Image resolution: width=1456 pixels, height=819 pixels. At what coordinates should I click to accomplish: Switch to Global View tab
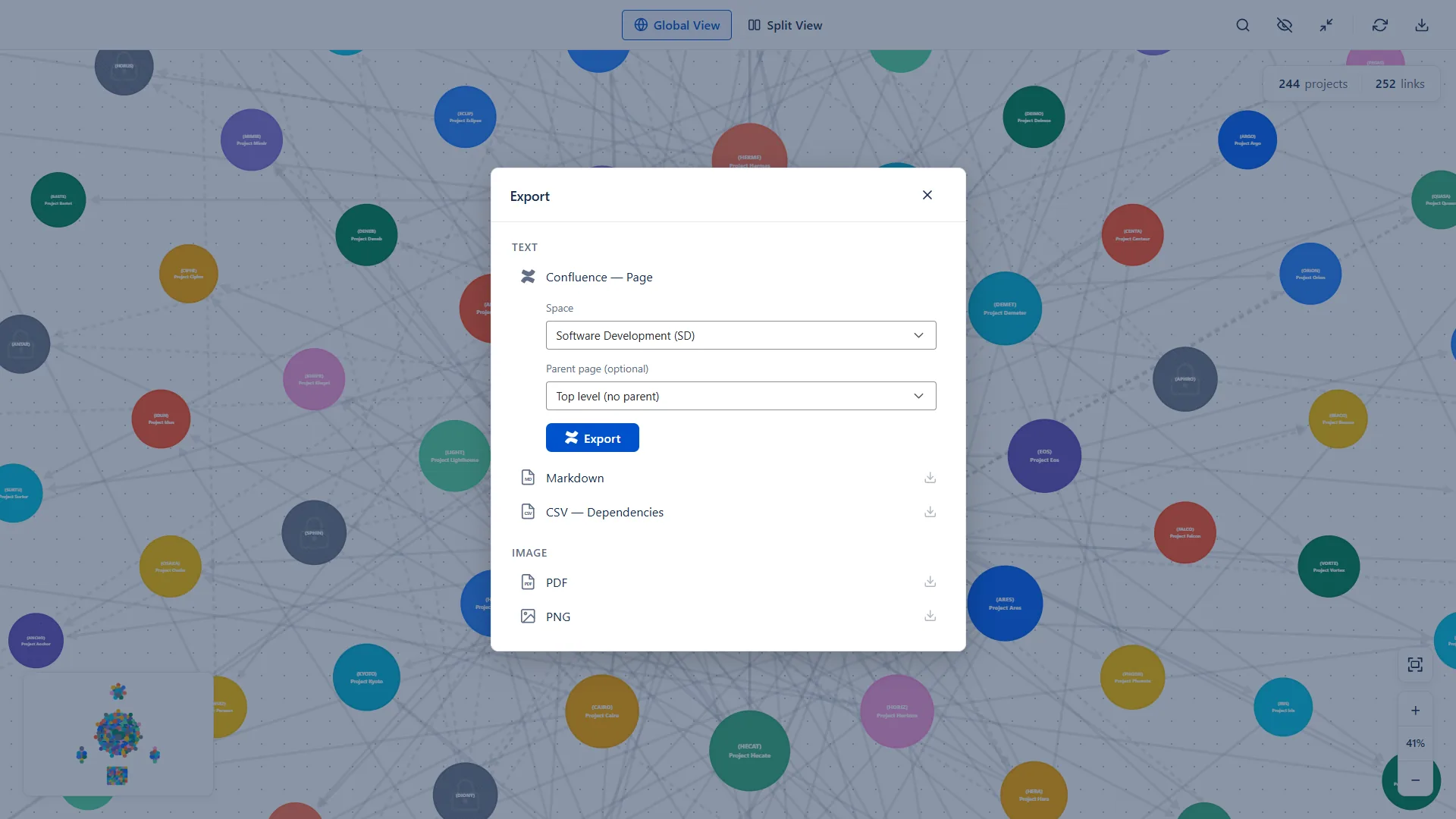pyautogui.click(x=676, y=25)
